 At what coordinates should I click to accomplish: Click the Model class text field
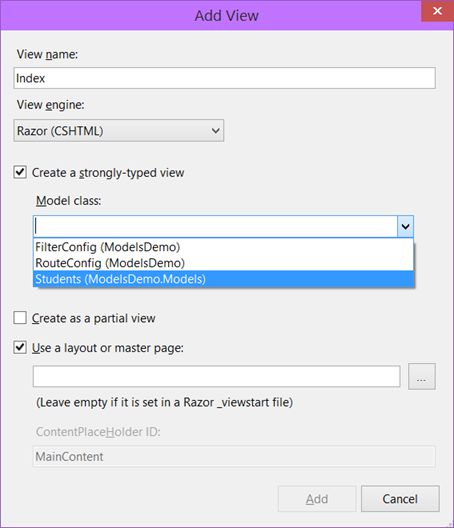[x=216, y=226]
